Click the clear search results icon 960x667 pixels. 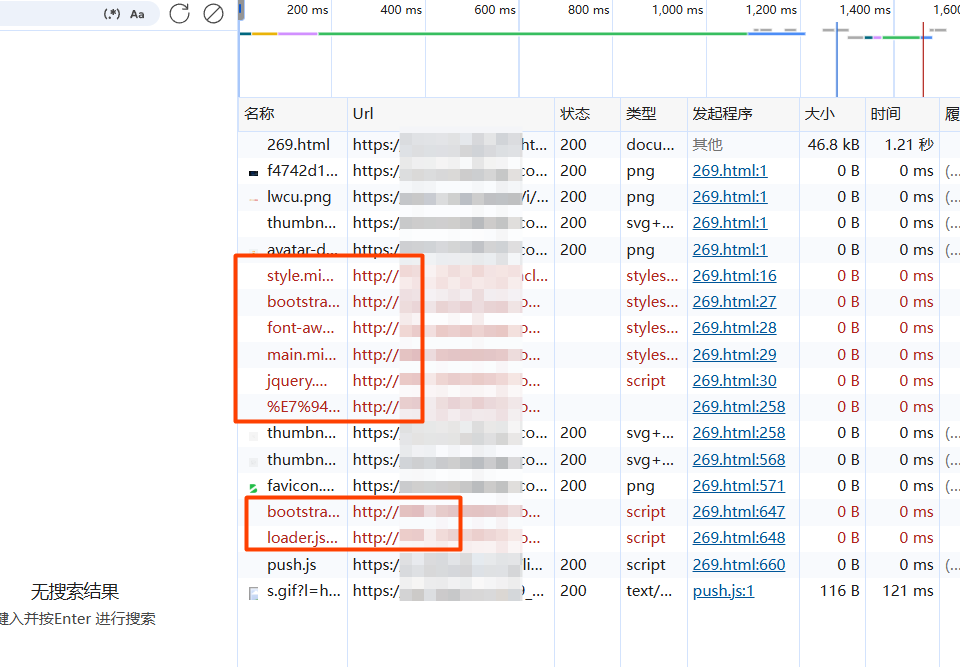213,13
